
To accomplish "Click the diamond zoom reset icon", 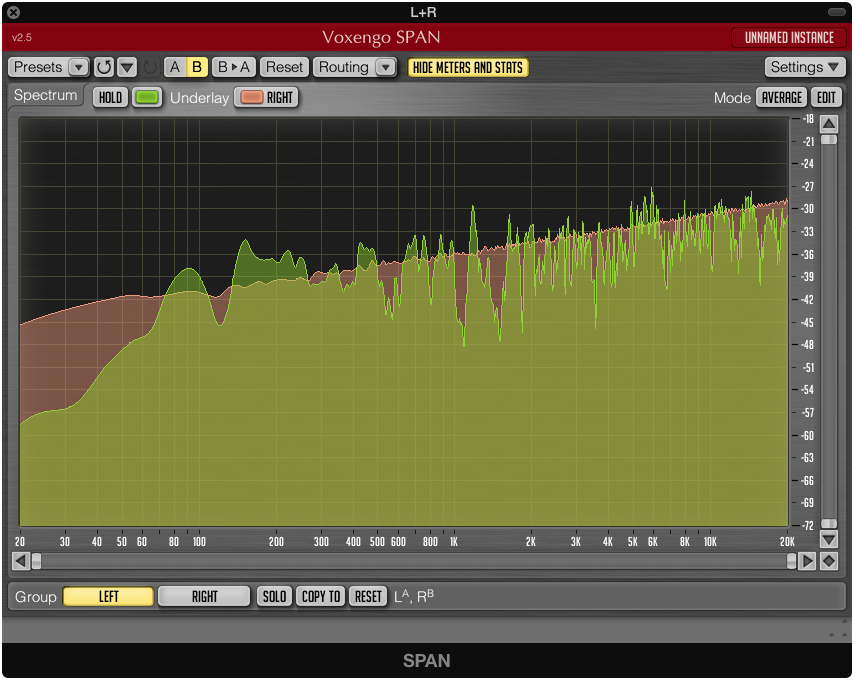I will 829,561.
